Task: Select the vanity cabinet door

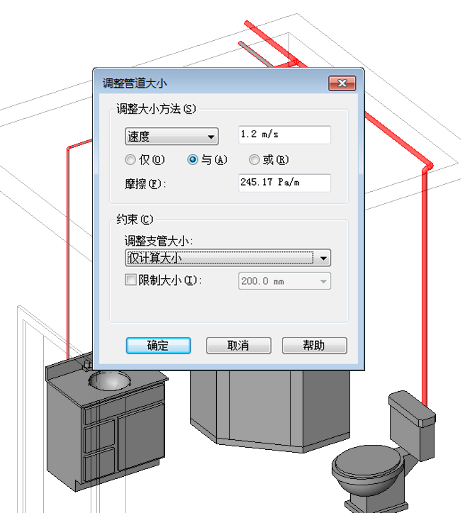Action: (x=141, y=437)
